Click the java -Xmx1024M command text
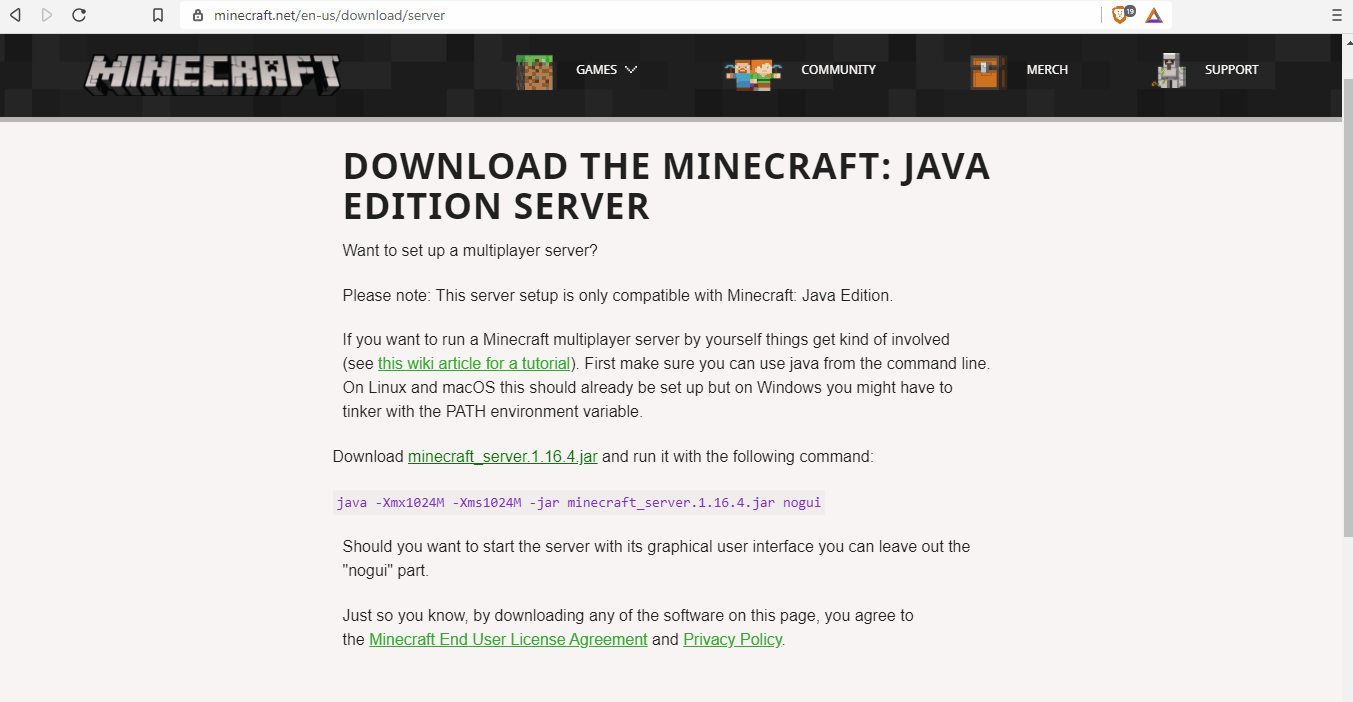This screenshot has width=1353, height=702. pos(579,503)
